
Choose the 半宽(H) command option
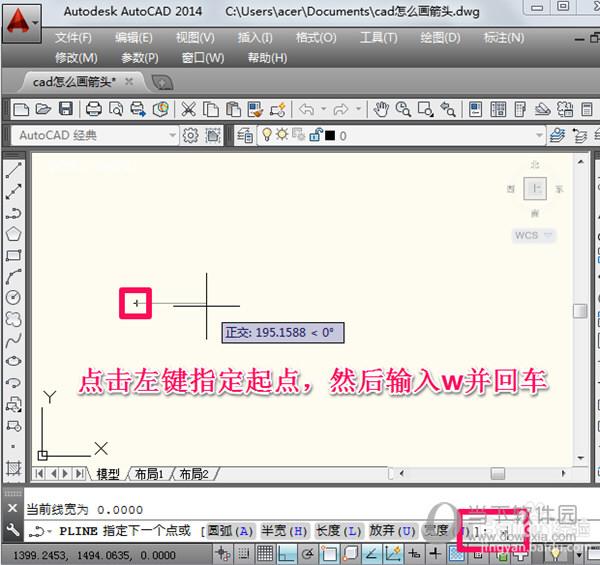(284, 531)
